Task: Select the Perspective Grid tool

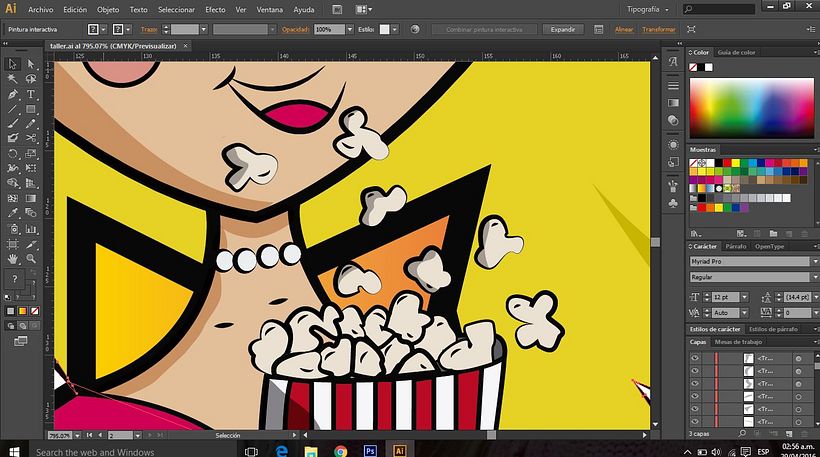Action: pos(31,184)
